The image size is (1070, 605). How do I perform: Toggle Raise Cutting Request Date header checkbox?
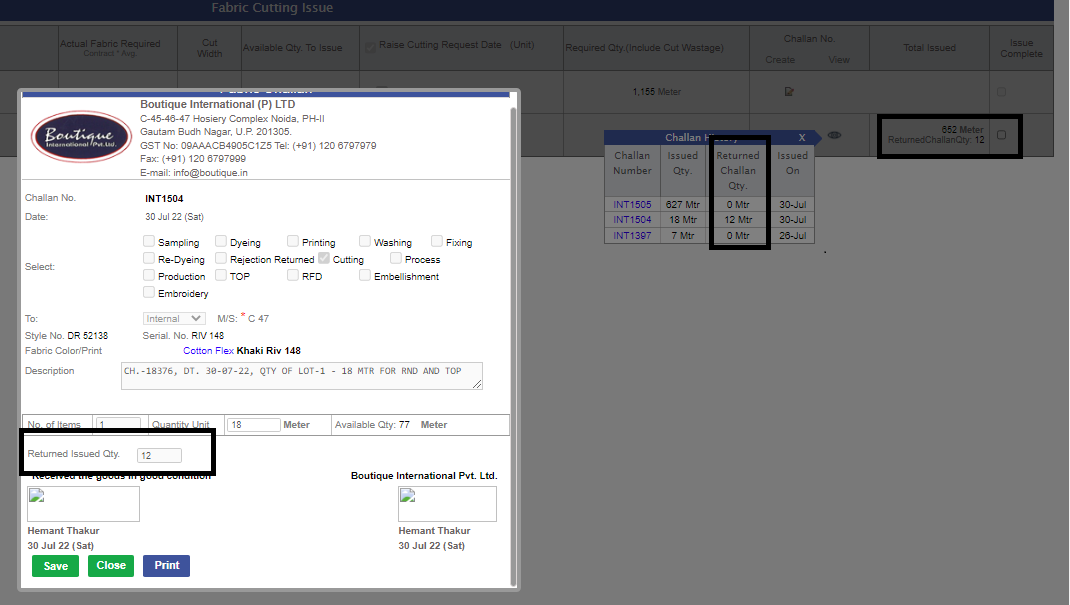(x=370, y=47)
